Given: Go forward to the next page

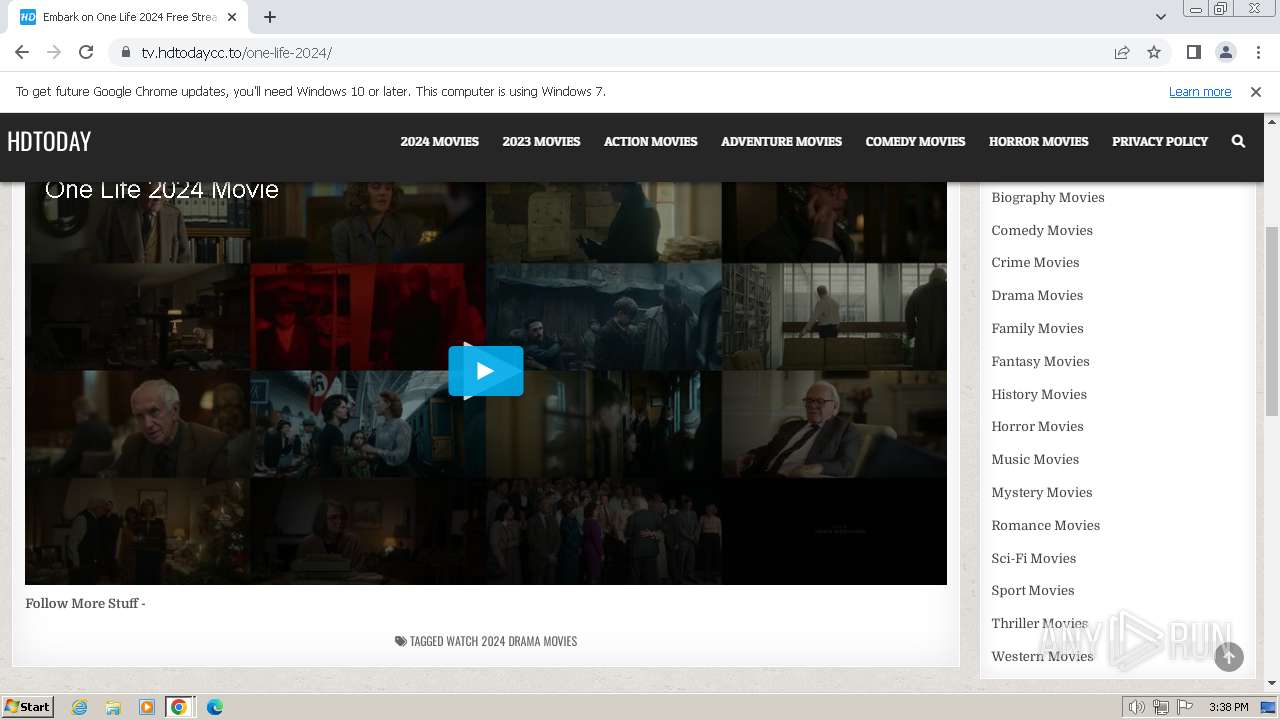Looking at the screenshot, I should tap(54, 52).
